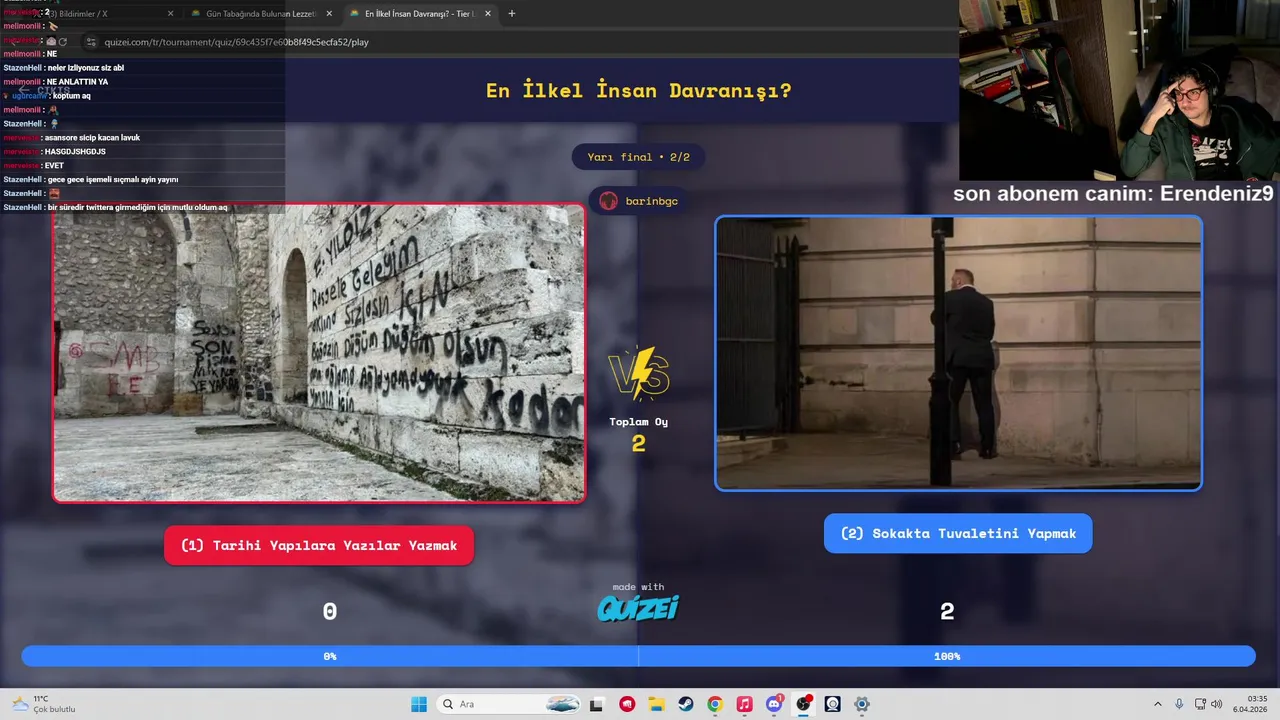
Task: Vote '(1) Tarihi Yapılara Yazılar Yazmak'
Action: click(319, 546)
